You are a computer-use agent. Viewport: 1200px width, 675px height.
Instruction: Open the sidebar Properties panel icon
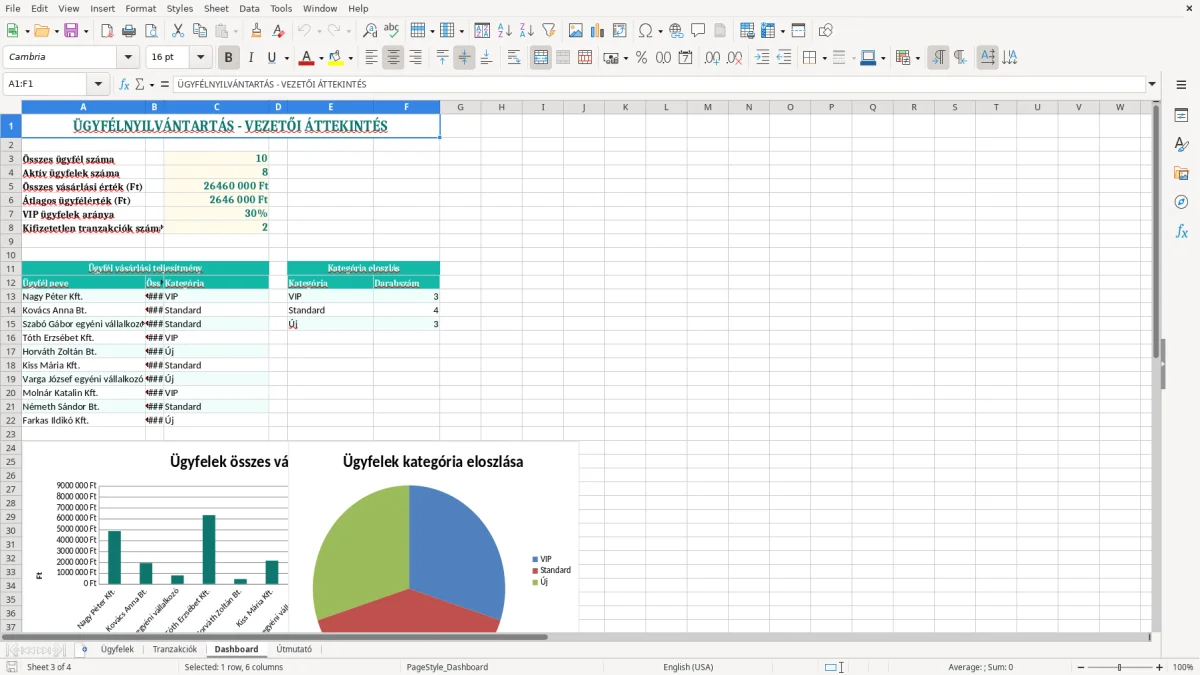[x=1181, y=116]
